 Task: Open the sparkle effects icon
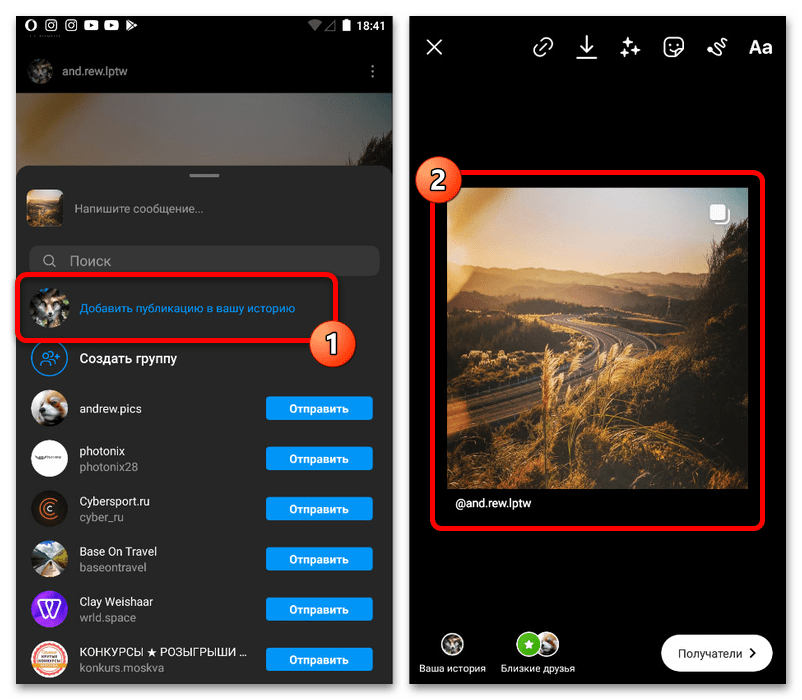630,47
